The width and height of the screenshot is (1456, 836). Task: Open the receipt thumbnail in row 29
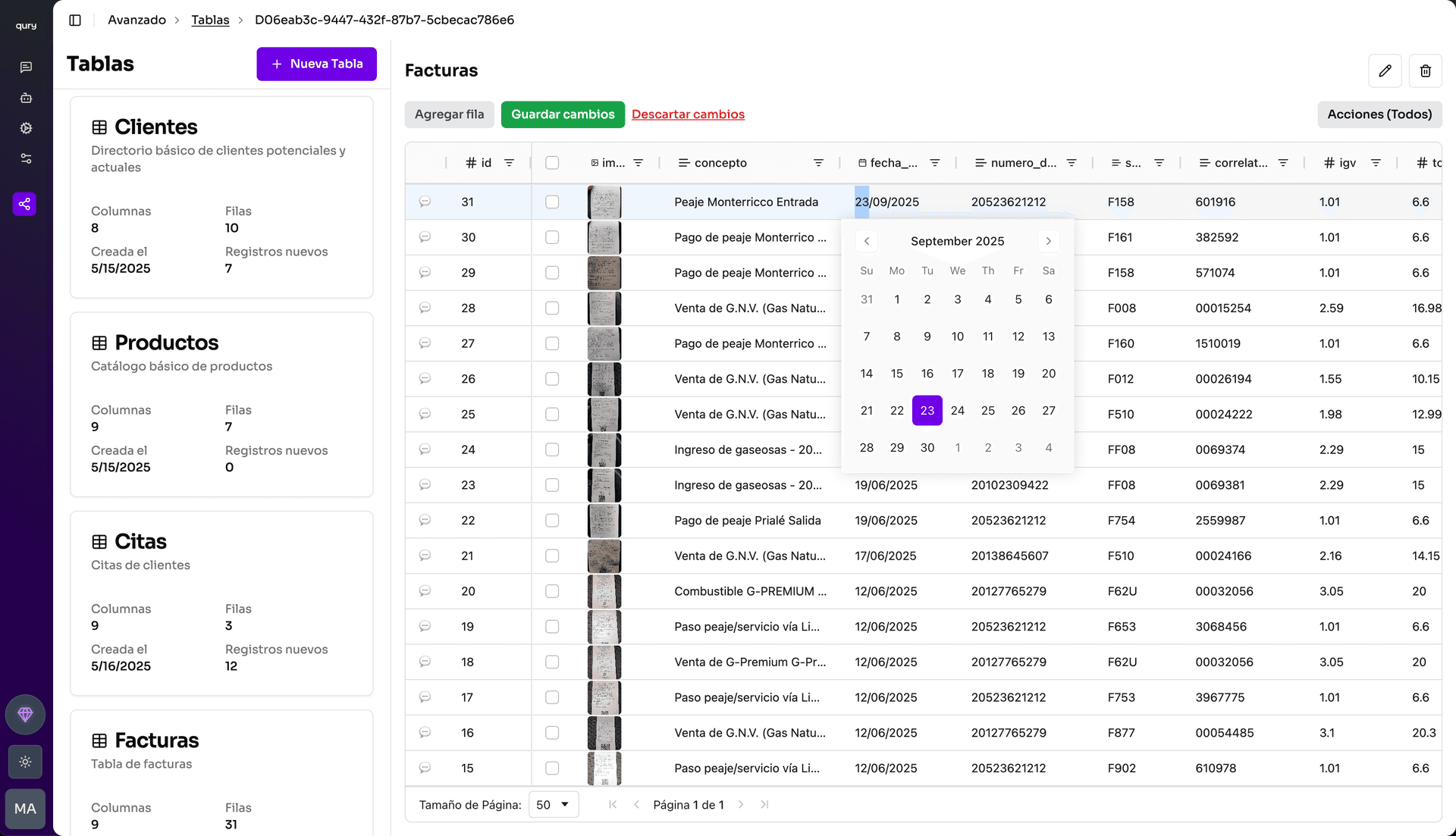click(604, 273)
